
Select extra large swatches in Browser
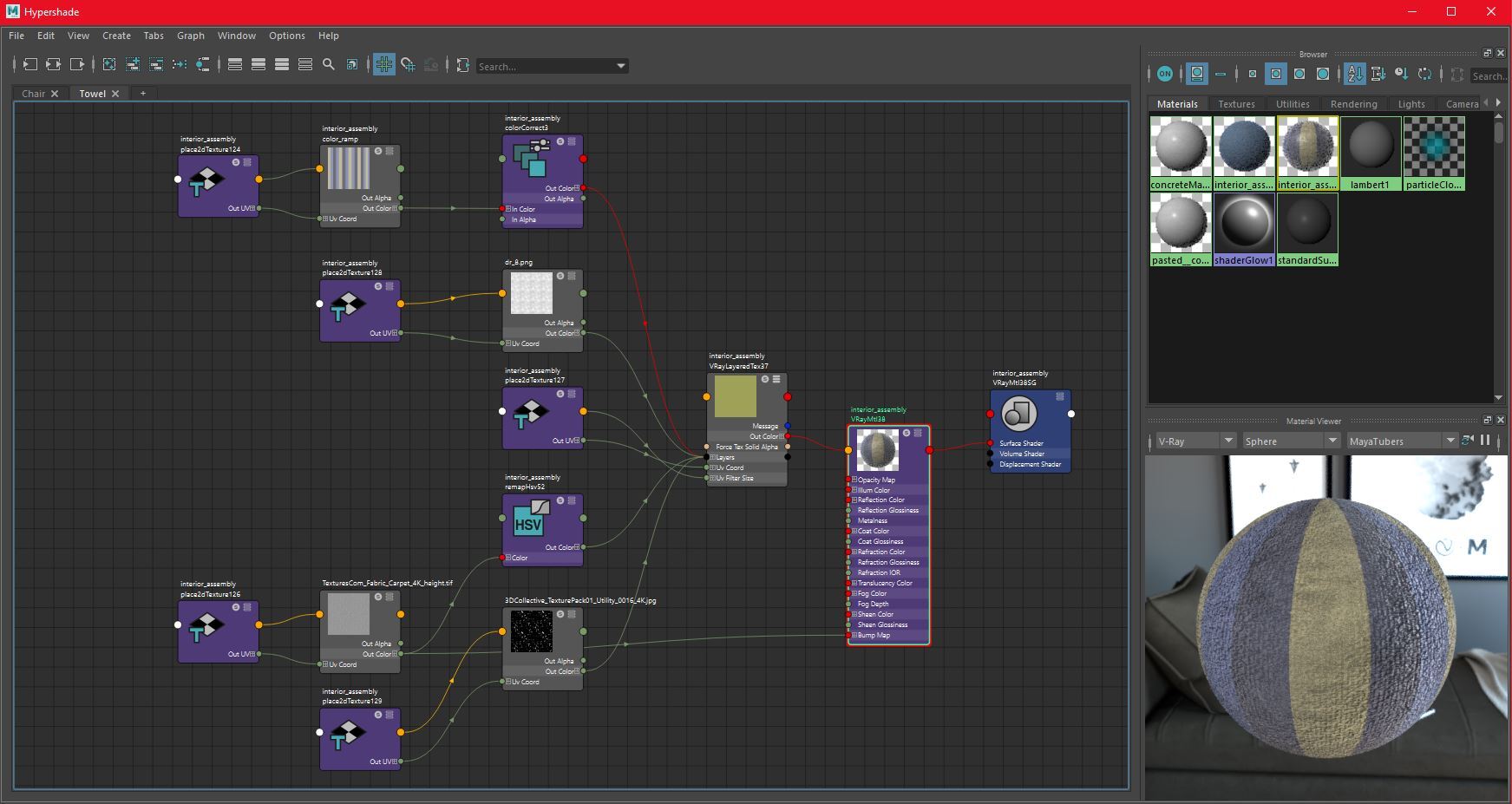tap(1323, 74)
